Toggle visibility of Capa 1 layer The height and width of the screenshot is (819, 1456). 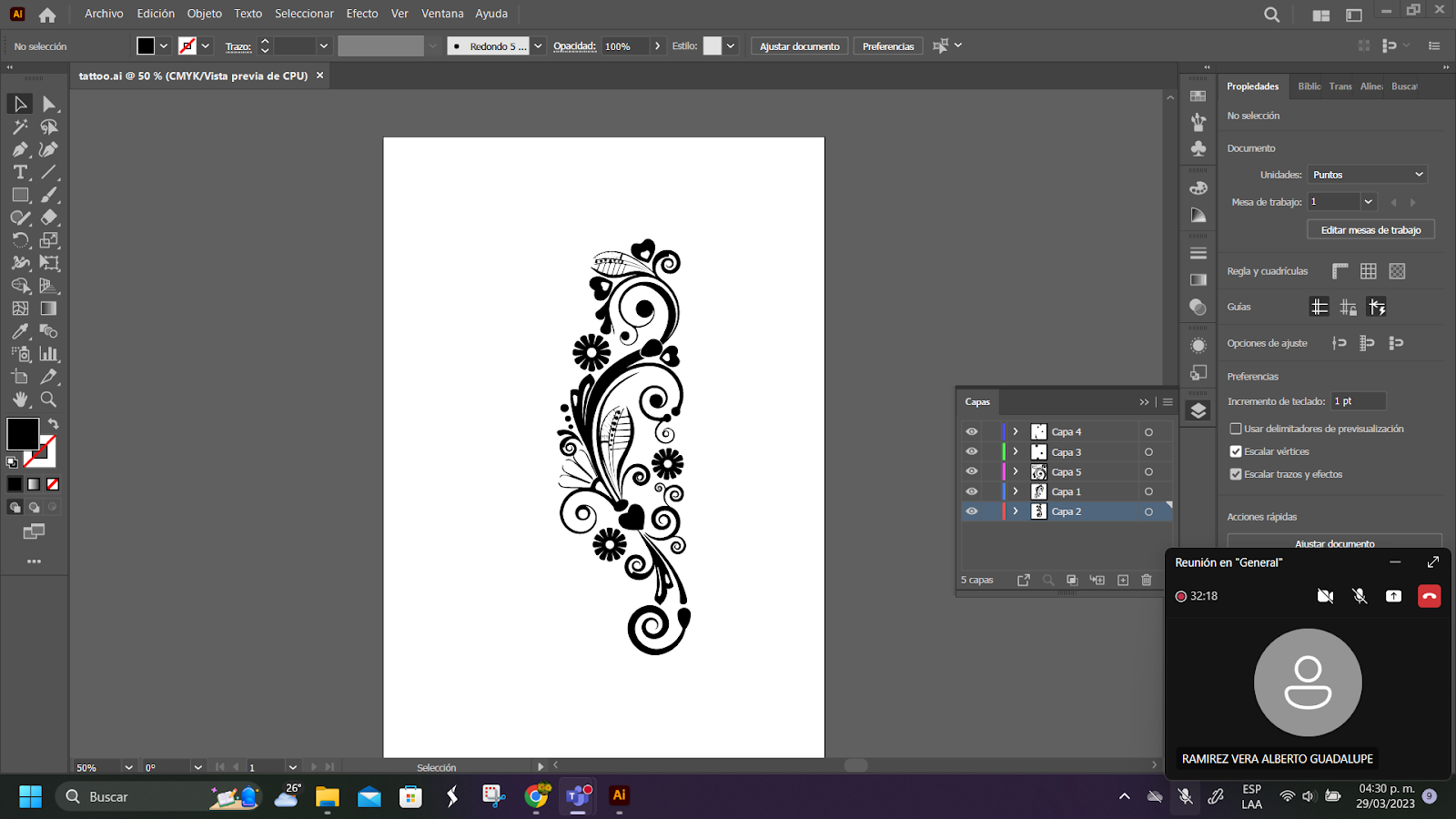[x=972, y=491]
